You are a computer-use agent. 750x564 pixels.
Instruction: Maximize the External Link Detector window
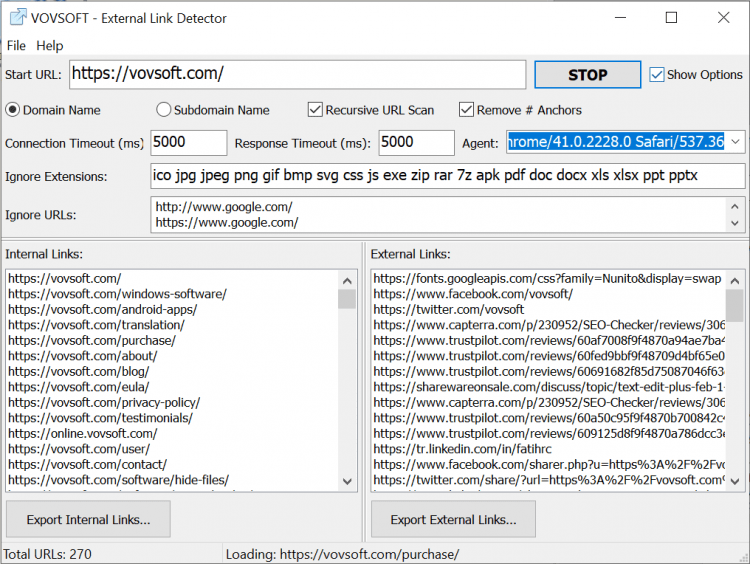672,18
